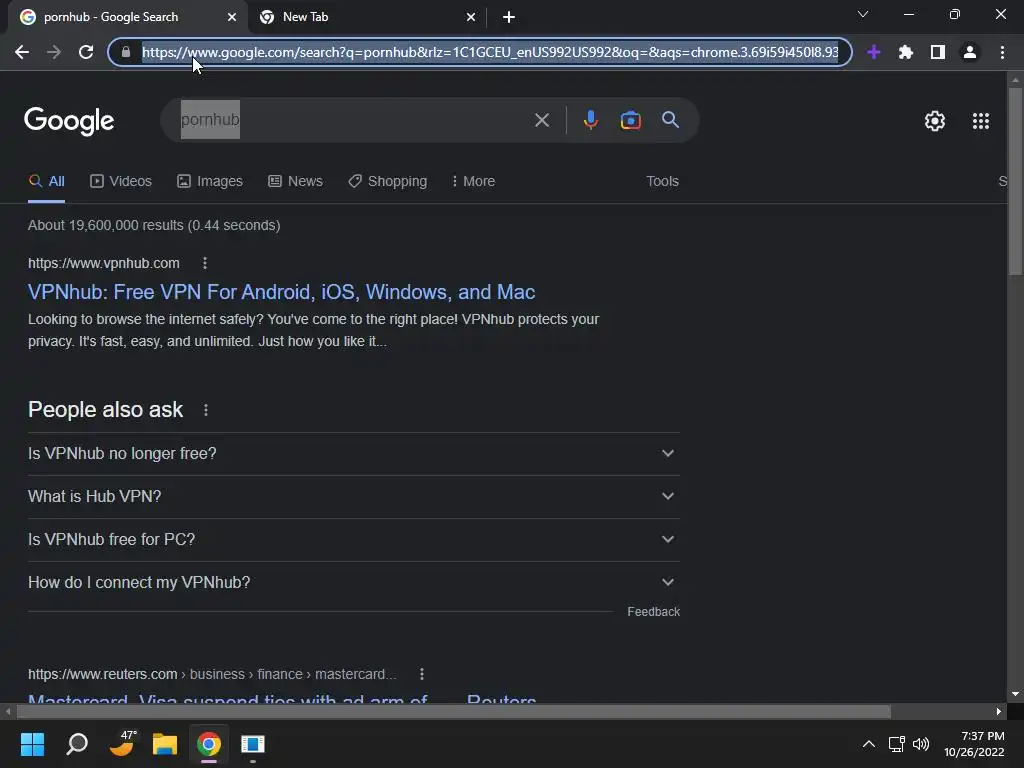1024x768 pixels.
Task: Open People also ask options menu
Action: tap(206, 410)
